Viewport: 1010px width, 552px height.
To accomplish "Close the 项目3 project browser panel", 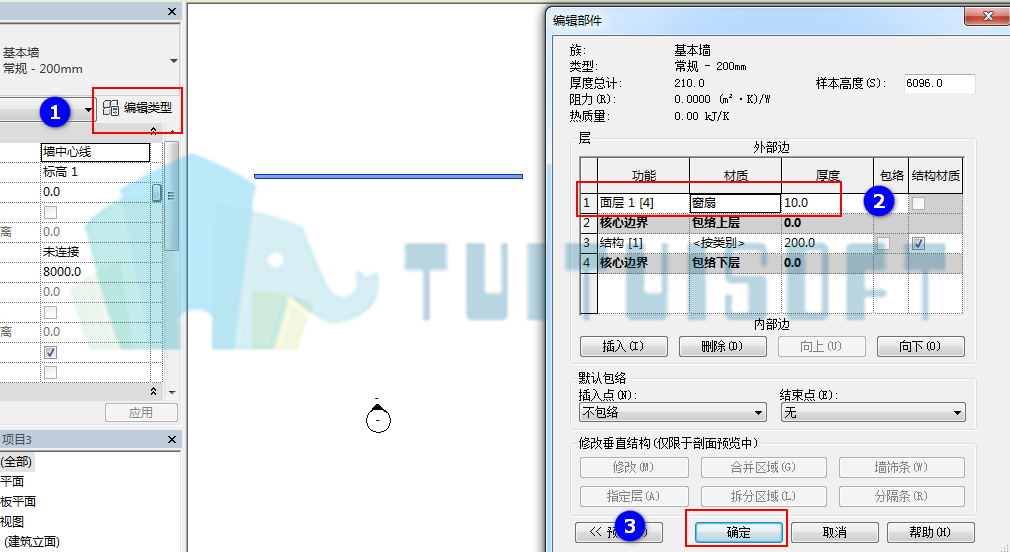I will [x=171, y=439].
